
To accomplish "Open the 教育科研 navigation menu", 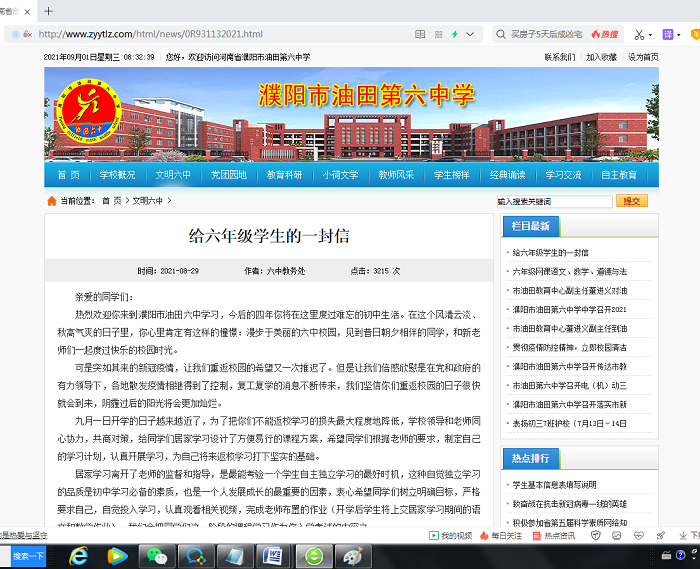I will coord(285,175).
